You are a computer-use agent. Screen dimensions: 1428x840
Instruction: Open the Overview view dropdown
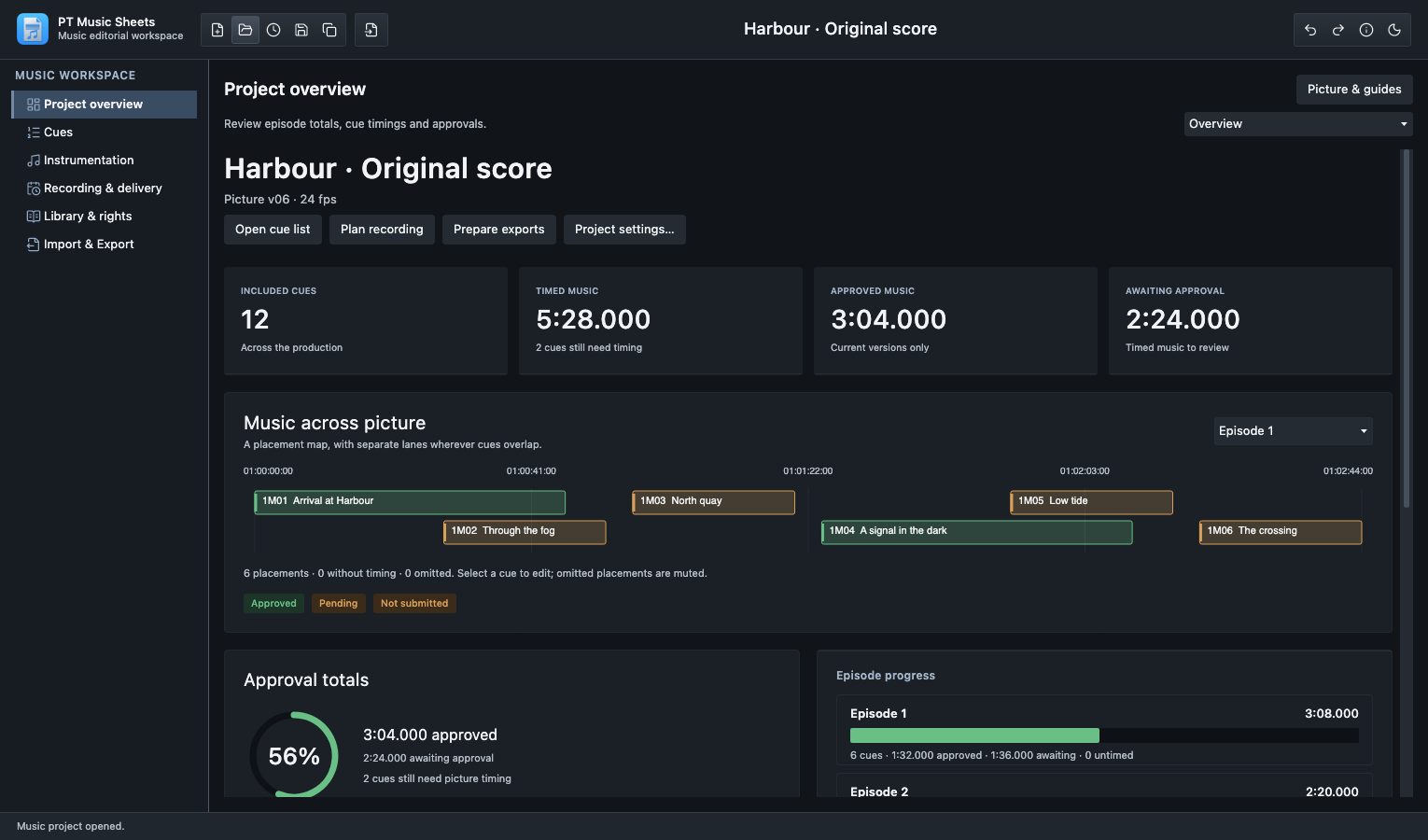[1298, 124]
